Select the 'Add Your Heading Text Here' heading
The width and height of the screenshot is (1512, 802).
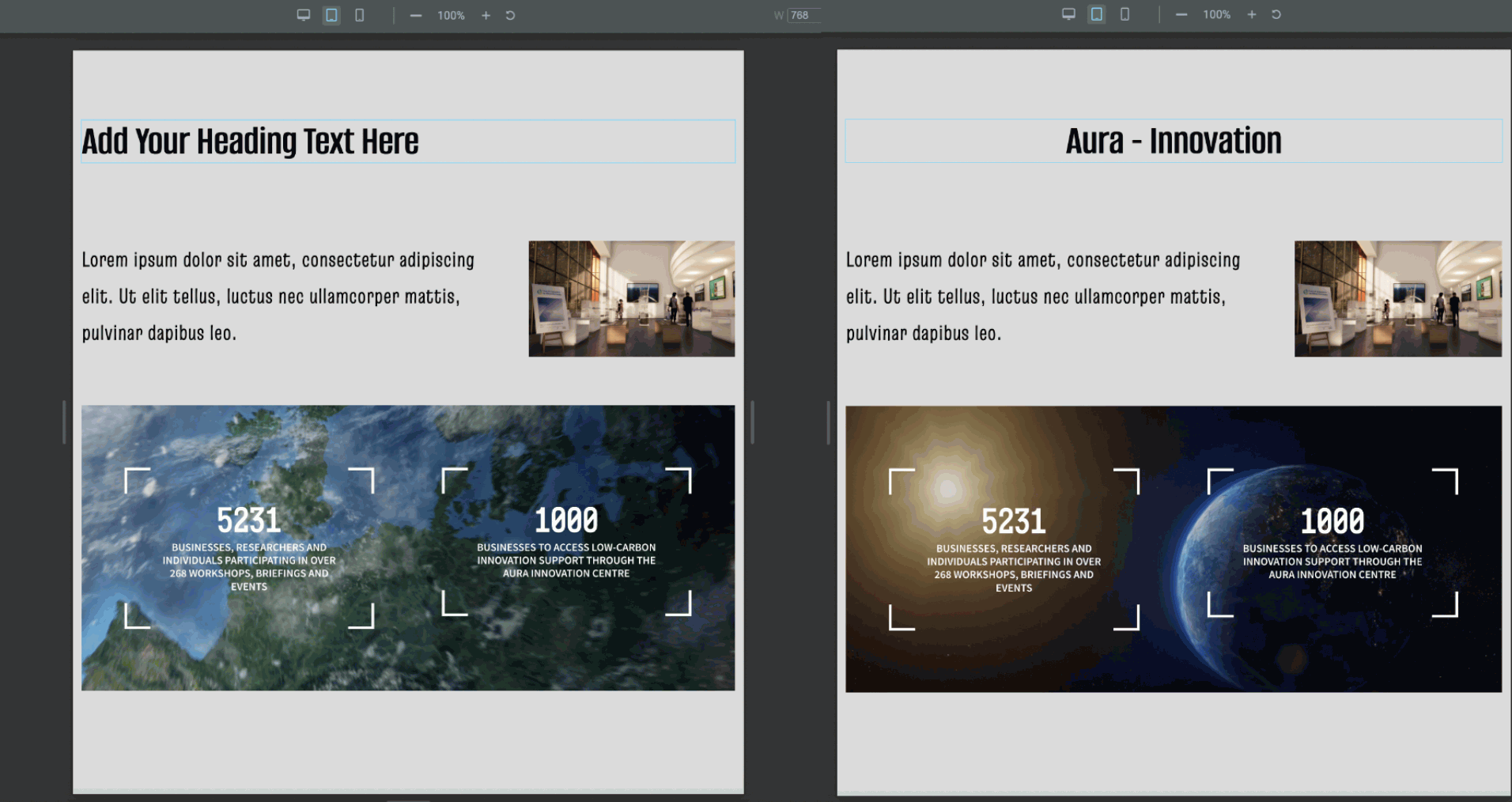click(x=408, y=142)
